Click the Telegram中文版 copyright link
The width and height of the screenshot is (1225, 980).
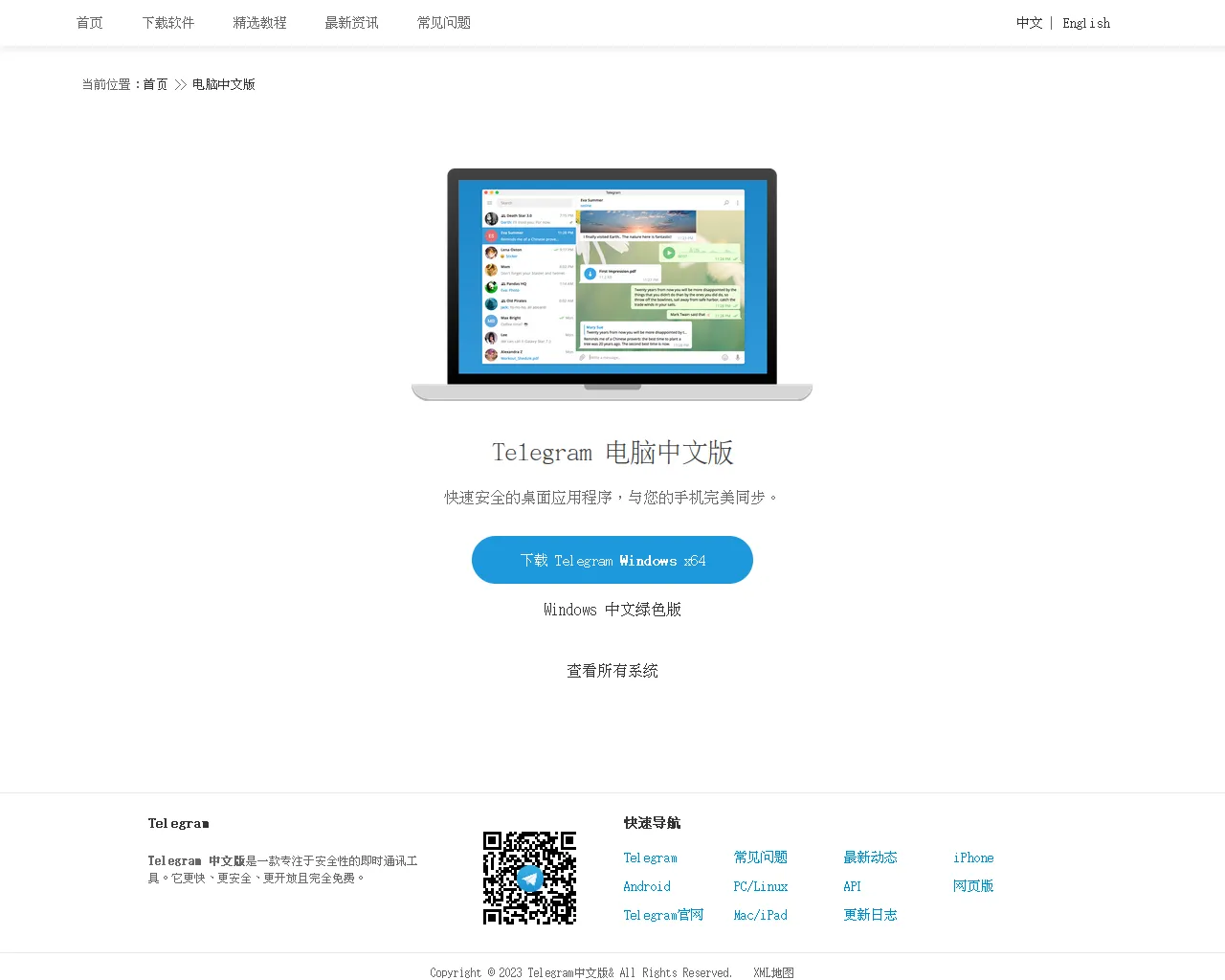(x=568, y=972)
